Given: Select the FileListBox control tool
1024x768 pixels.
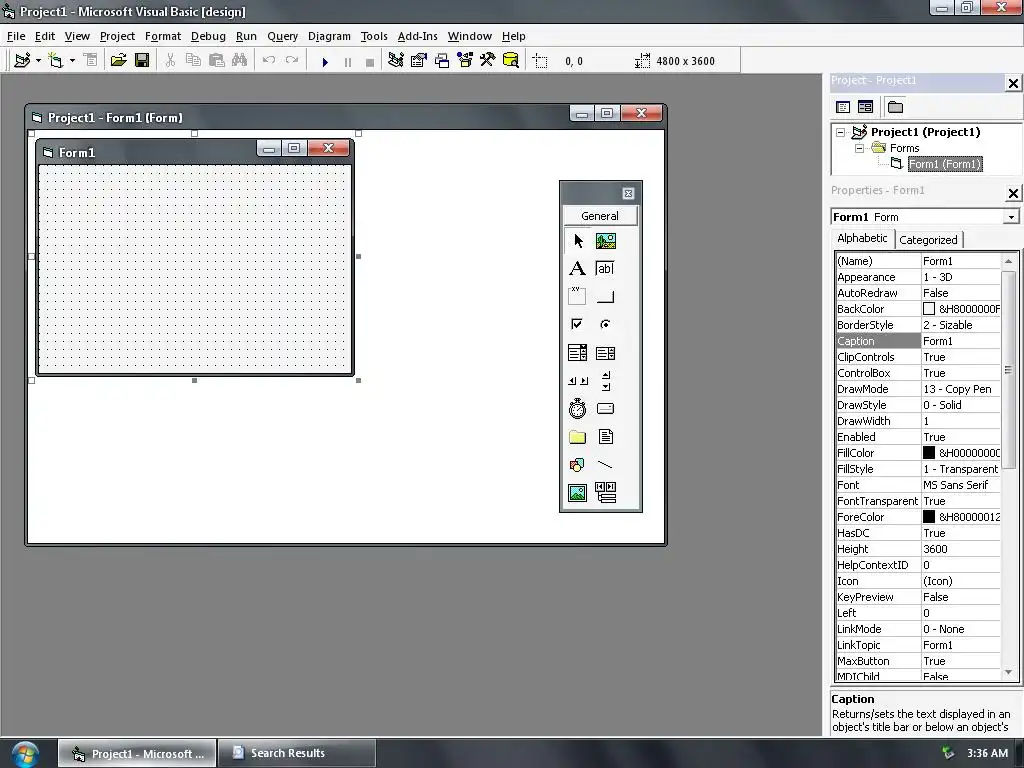Looking at the screenshot, I should 605,437.
